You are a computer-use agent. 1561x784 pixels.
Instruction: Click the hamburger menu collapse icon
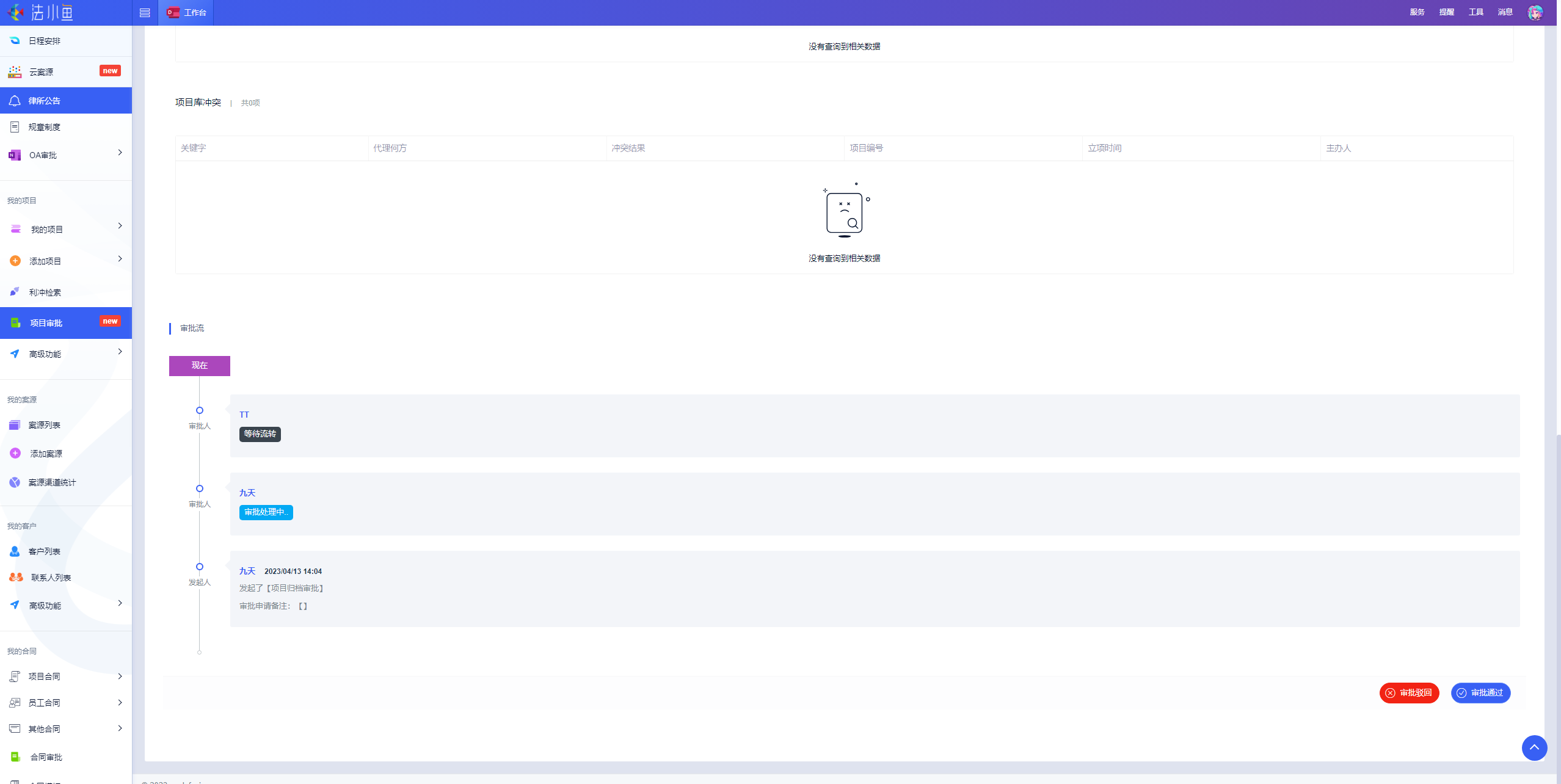tap(145, 13)
